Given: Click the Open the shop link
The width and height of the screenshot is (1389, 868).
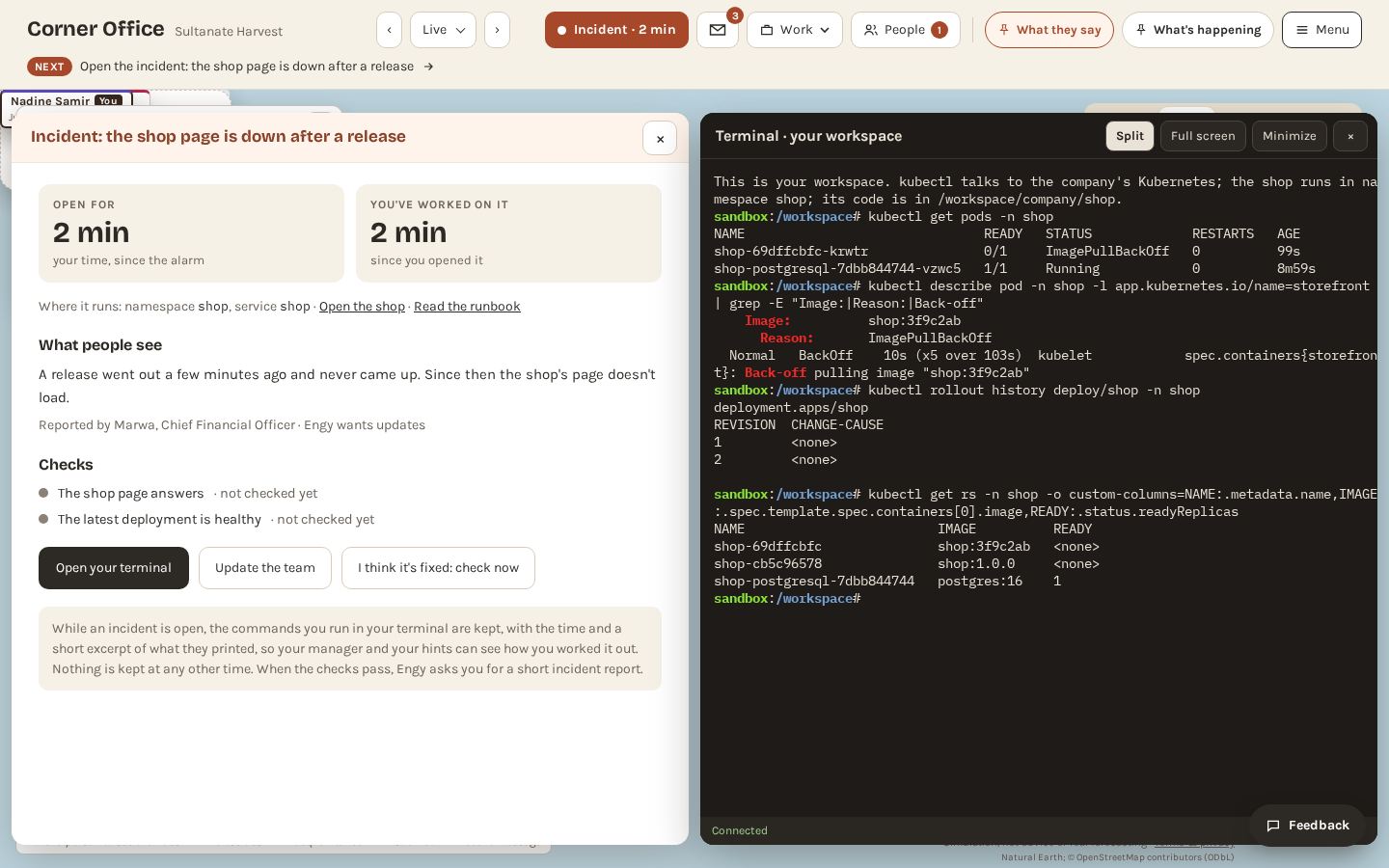Looking at the screenshot, I should tap(362, 307).
